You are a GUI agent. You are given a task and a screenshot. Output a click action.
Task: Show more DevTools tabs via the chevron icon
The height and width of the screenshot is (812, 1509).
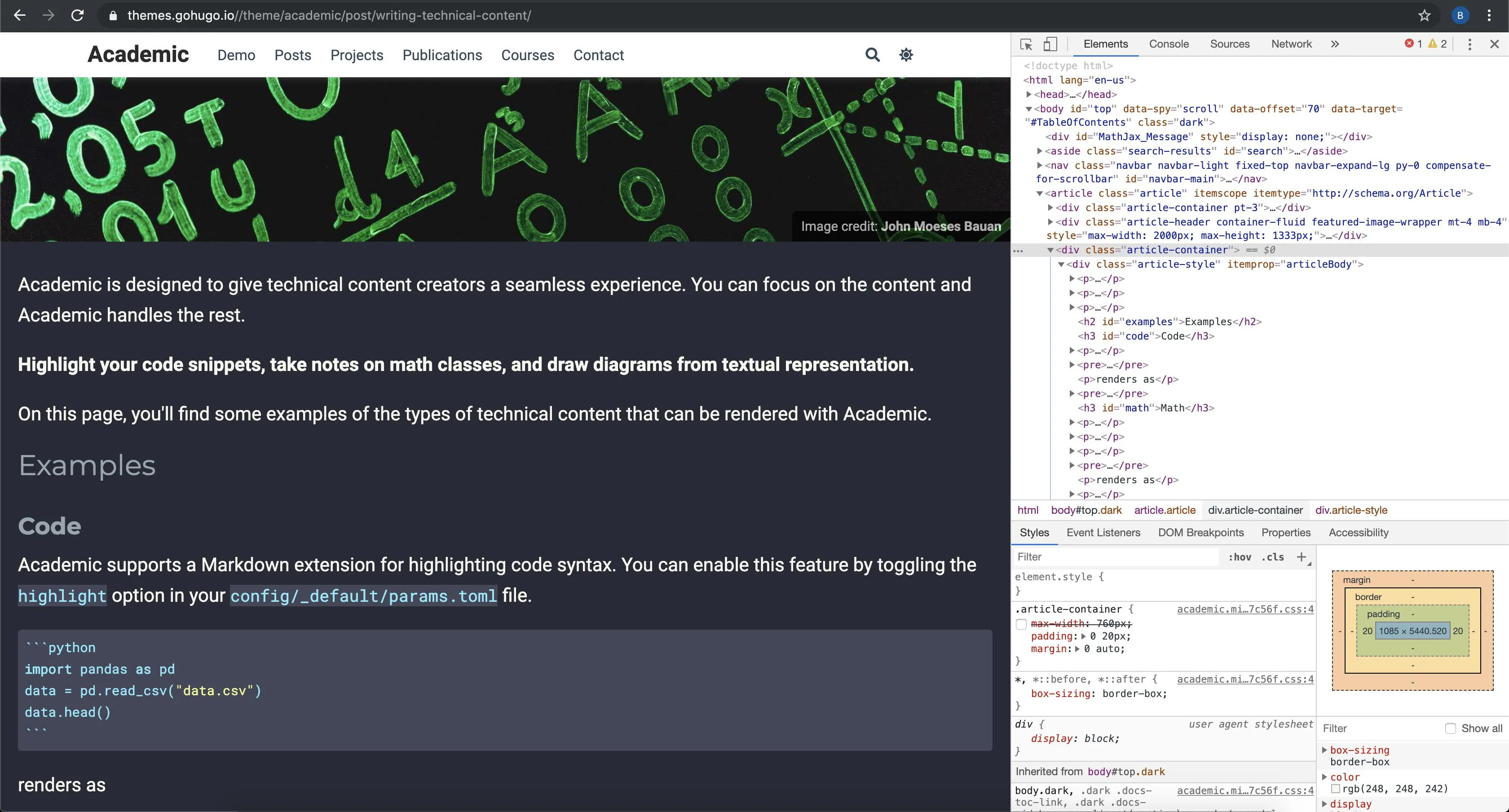(1334, 44)
